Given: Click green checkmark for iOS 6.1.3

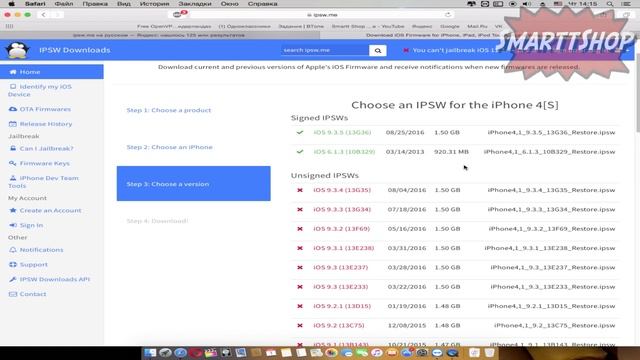Looking at the screenshot, I should pyautogui.click(x=300, y=151).
